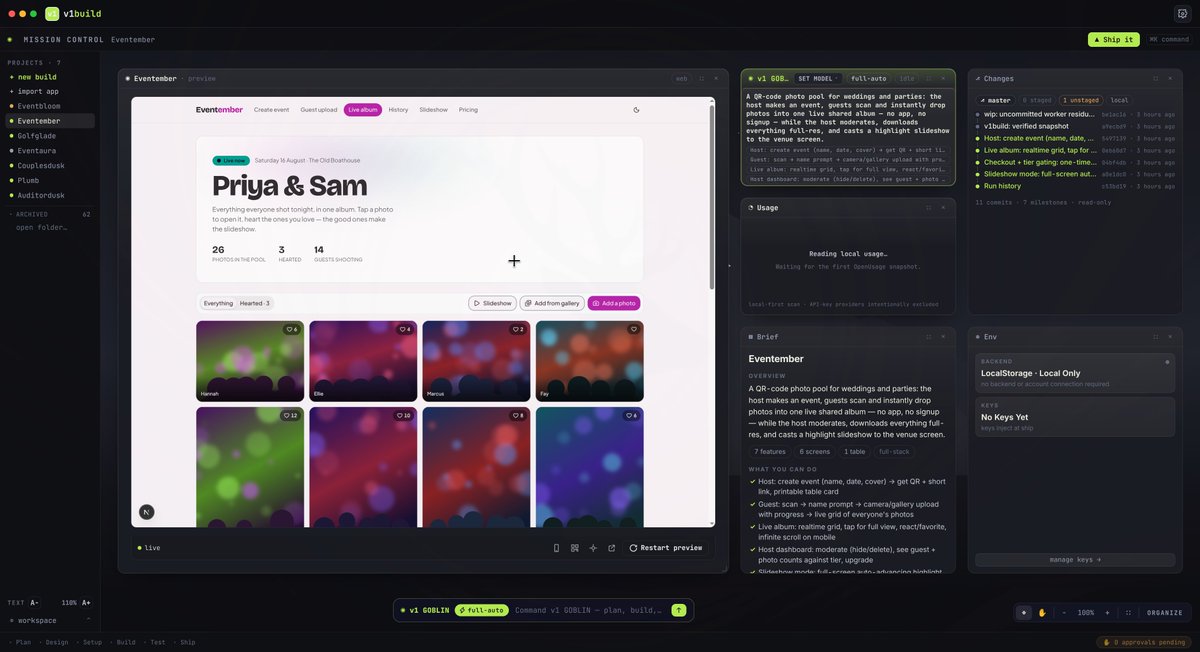
Task: Open the Pricing tab
Action: click(468, 110)
